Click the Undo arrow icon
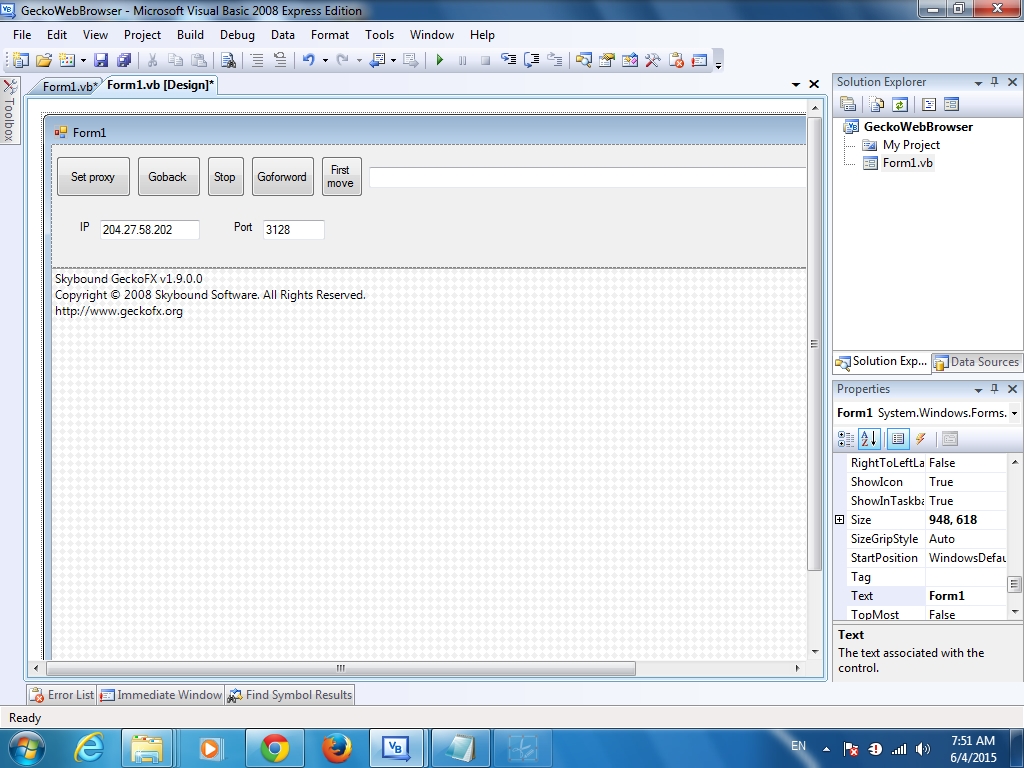The image size is (1024, 768). tap(308, 60)
